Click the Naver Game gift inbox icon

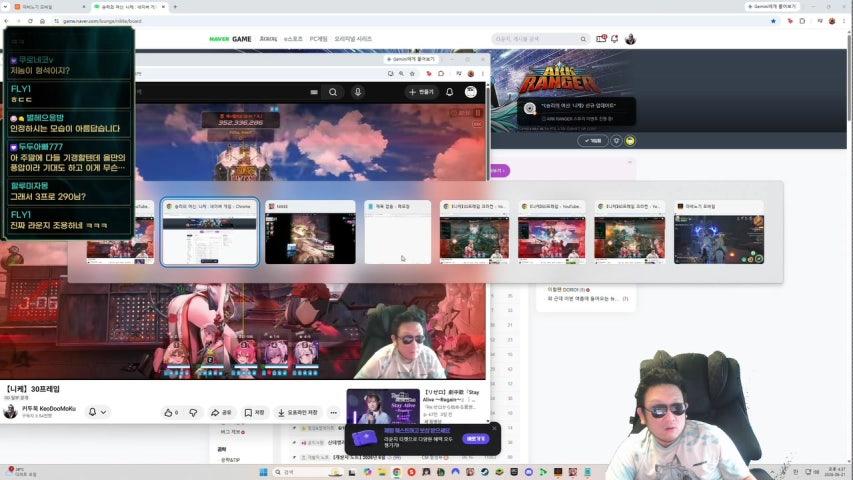(601, 39)
